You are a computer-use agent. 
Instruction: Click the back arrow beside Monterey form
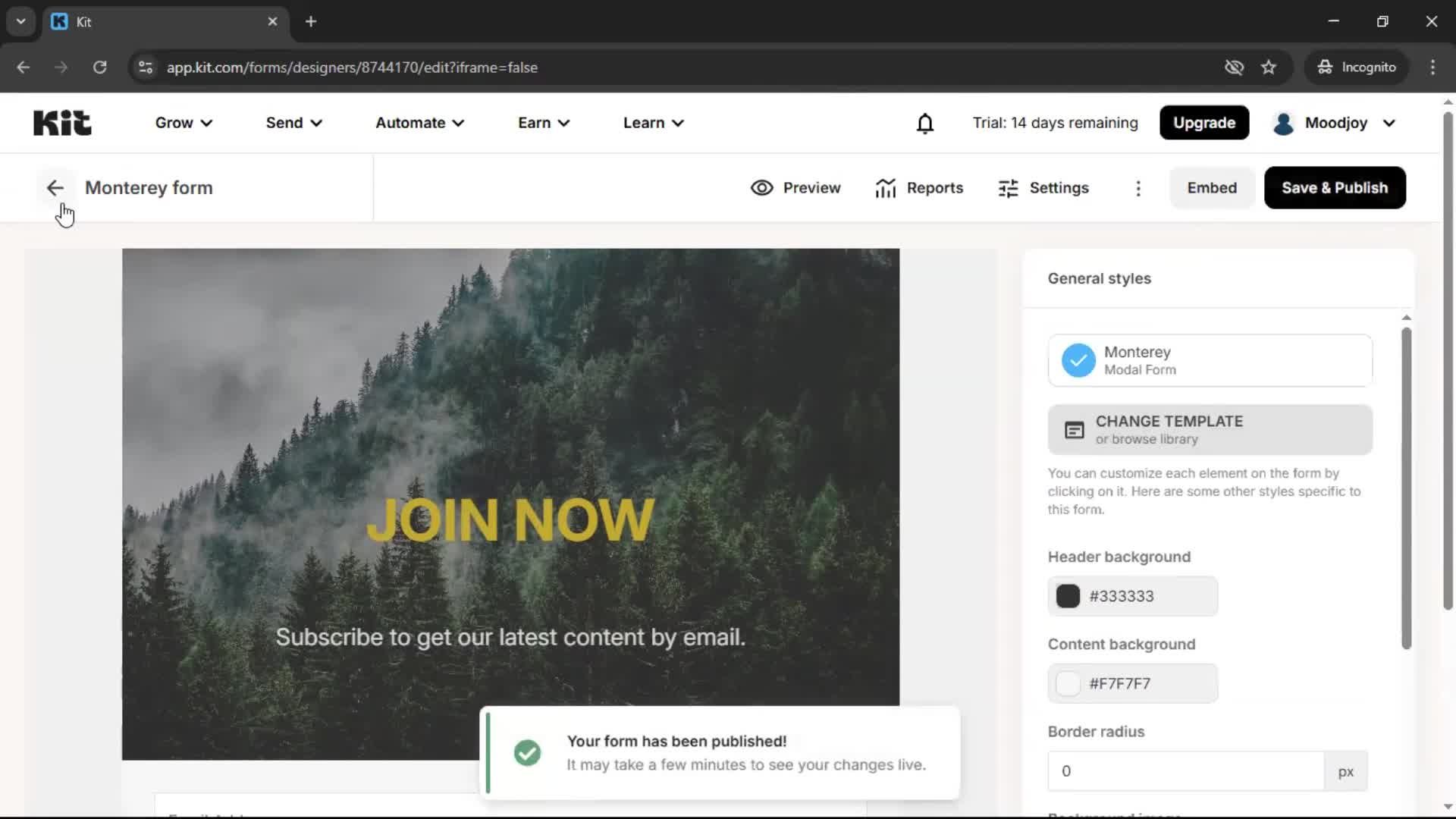click(x=54, y=187)
